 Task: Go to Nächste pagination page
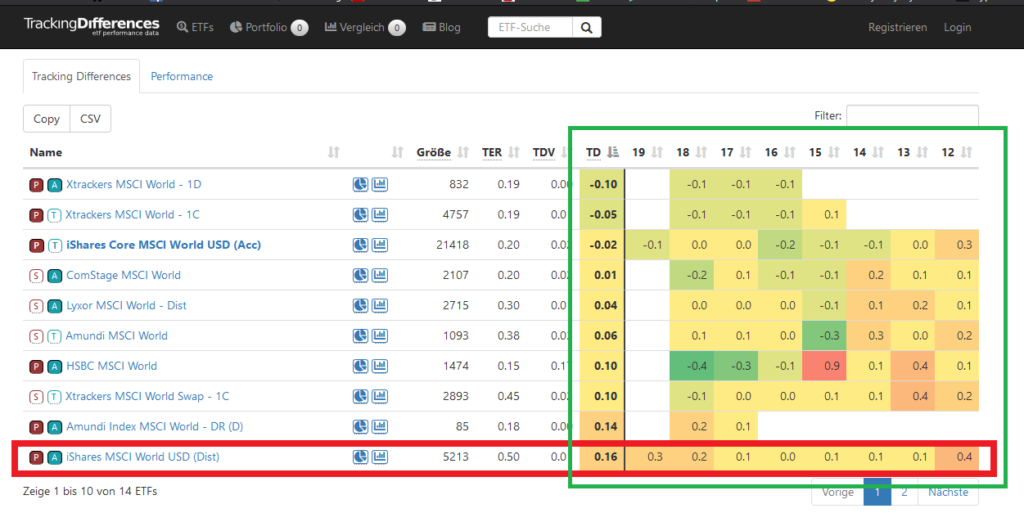[948, 492]
